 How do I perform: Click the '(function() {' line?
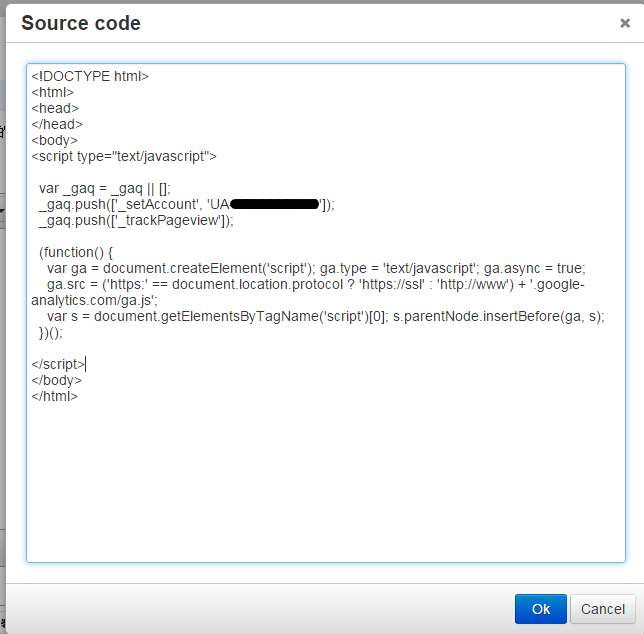point(76,253)
